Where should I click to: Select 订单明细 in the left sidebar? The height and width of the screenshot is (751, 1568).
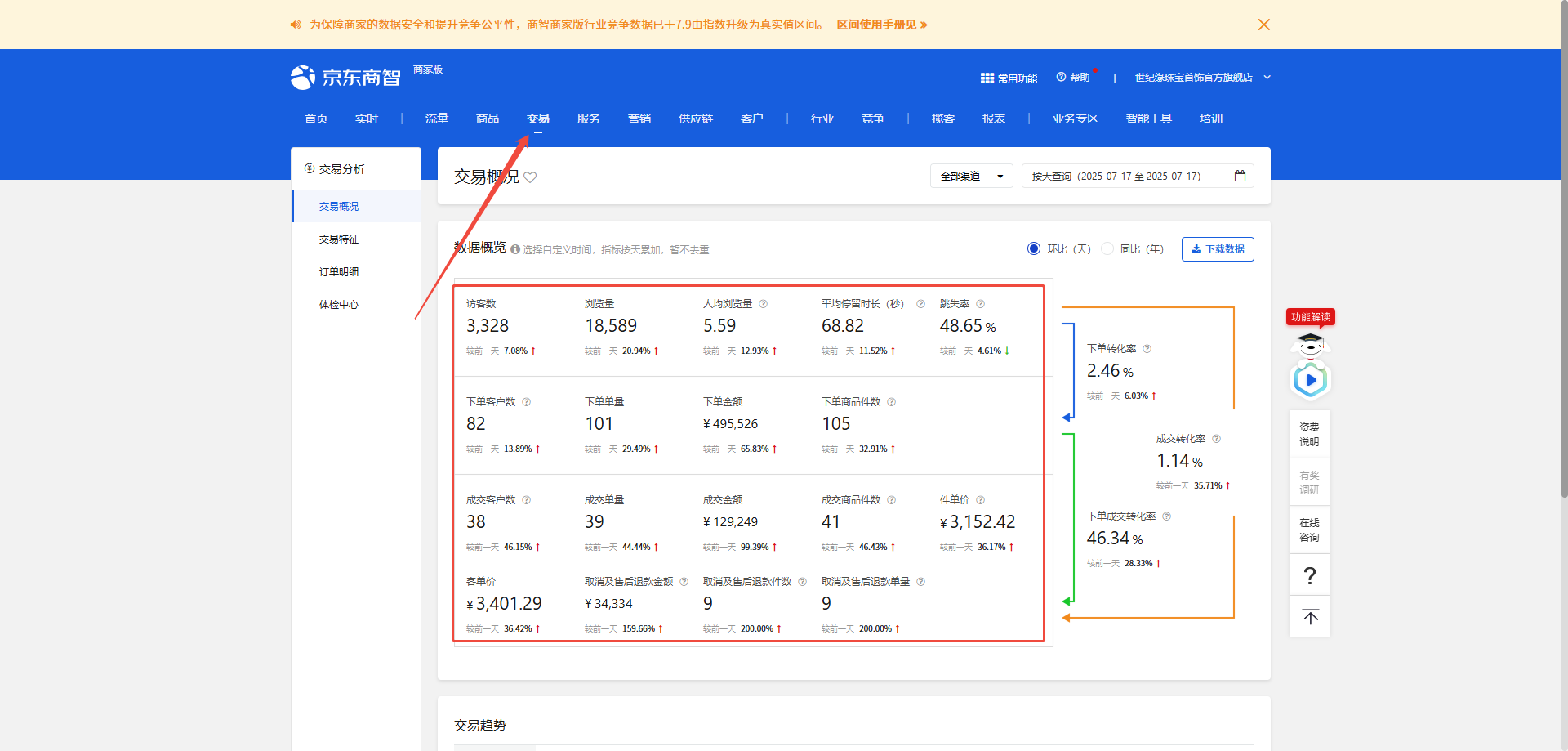339,271
